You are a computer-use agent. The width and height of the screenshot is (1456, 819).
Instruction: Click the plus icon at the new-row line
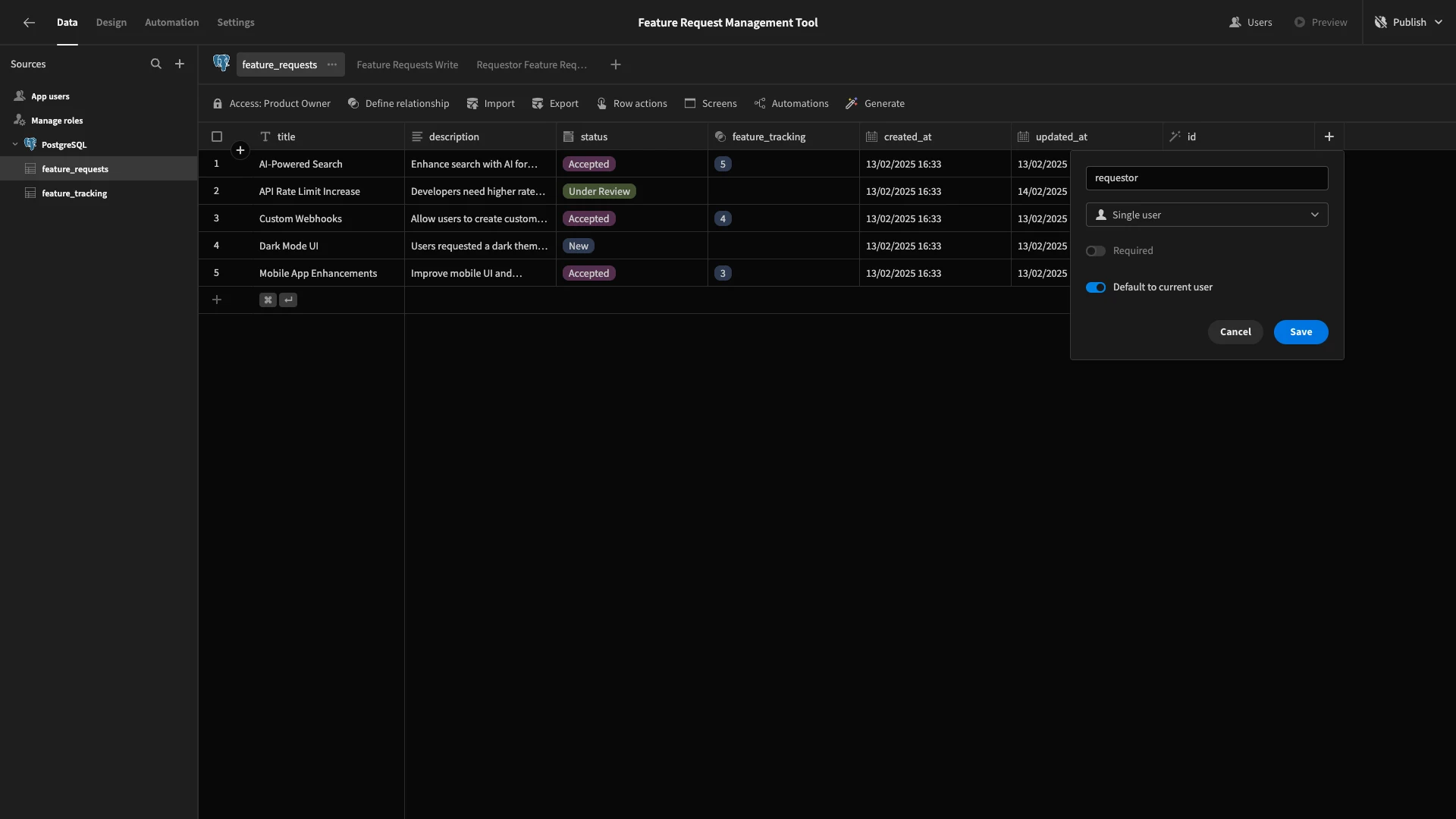point(217,300)
